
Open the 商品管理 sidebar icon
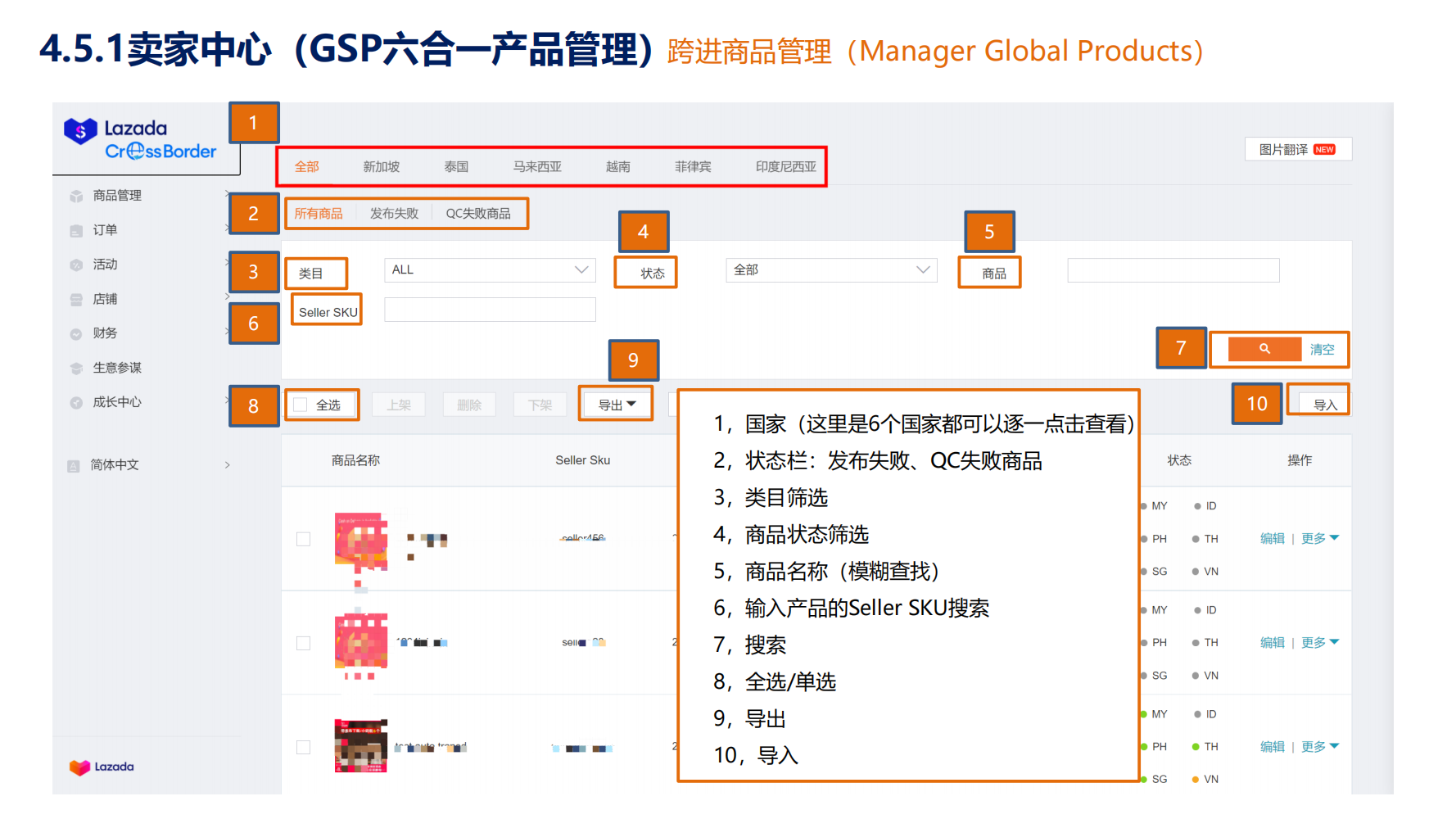[76, 195]
